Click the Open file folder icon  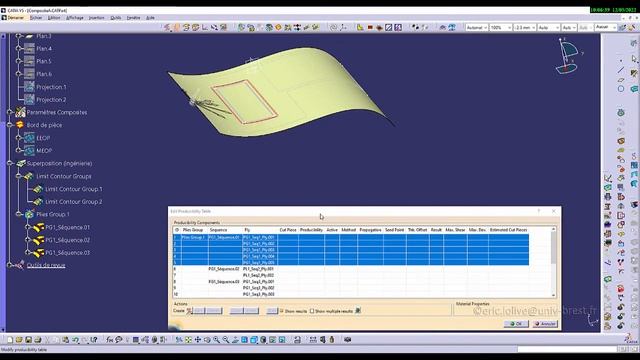coord(19,340)
